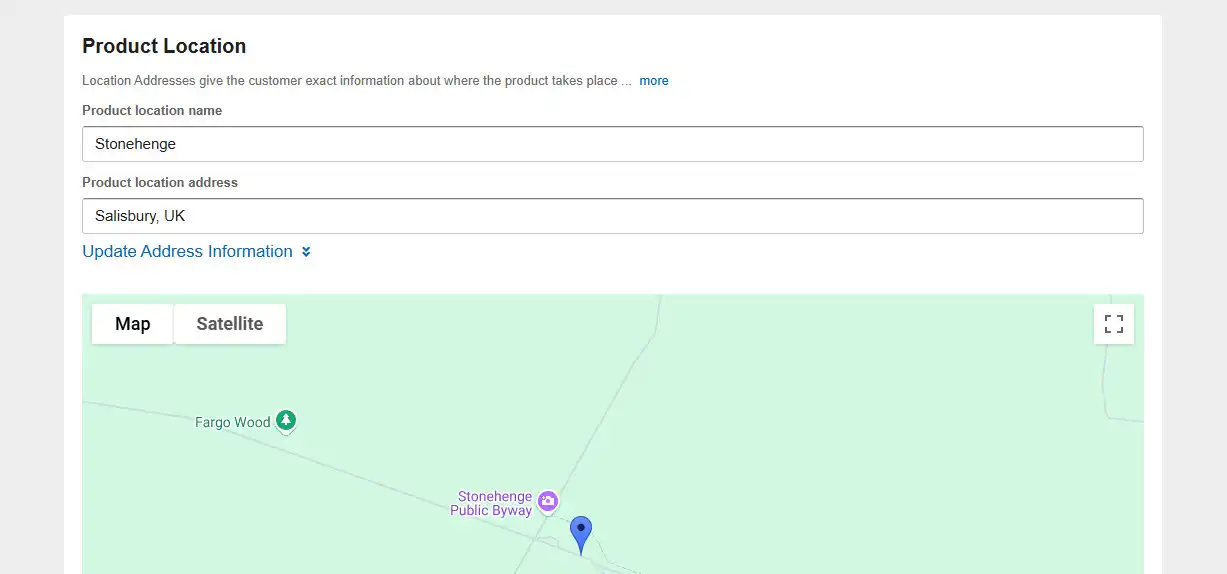Focus the Product location name field
Screen dimensions: 1227x574
613,144
